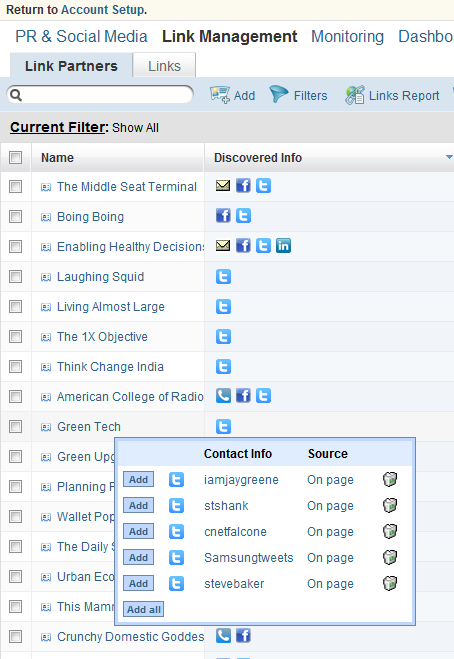This screenshot has width=454, height=659.
Task: Click the Facebook icon in the Boing Boing row
Action: point(223,216)
